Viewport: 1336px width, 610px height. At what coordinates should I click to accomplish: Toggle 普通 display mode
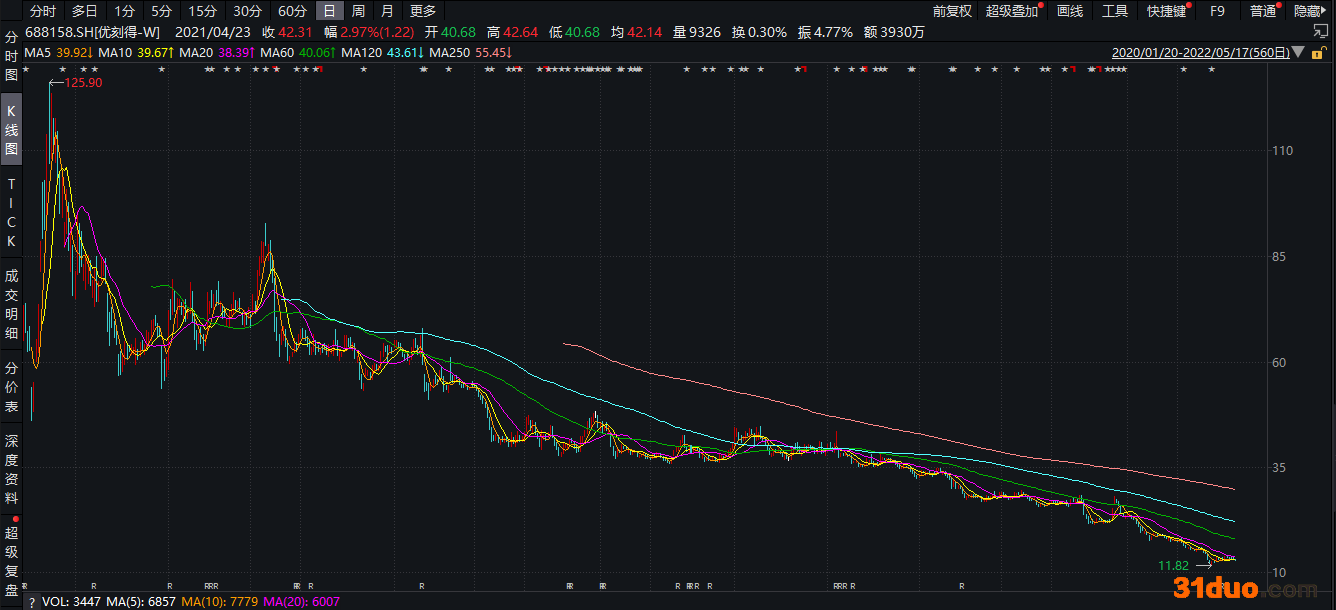pos(1263,11)
